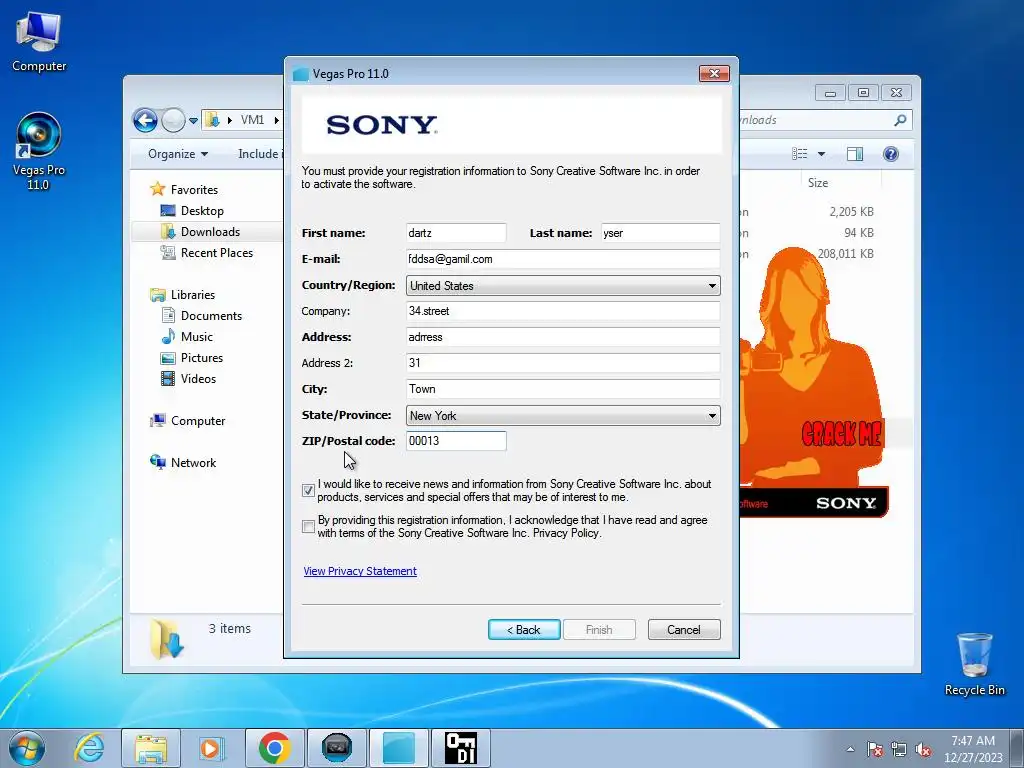Click the Last name input field
Screen dimensions: 1024x768
660,233
